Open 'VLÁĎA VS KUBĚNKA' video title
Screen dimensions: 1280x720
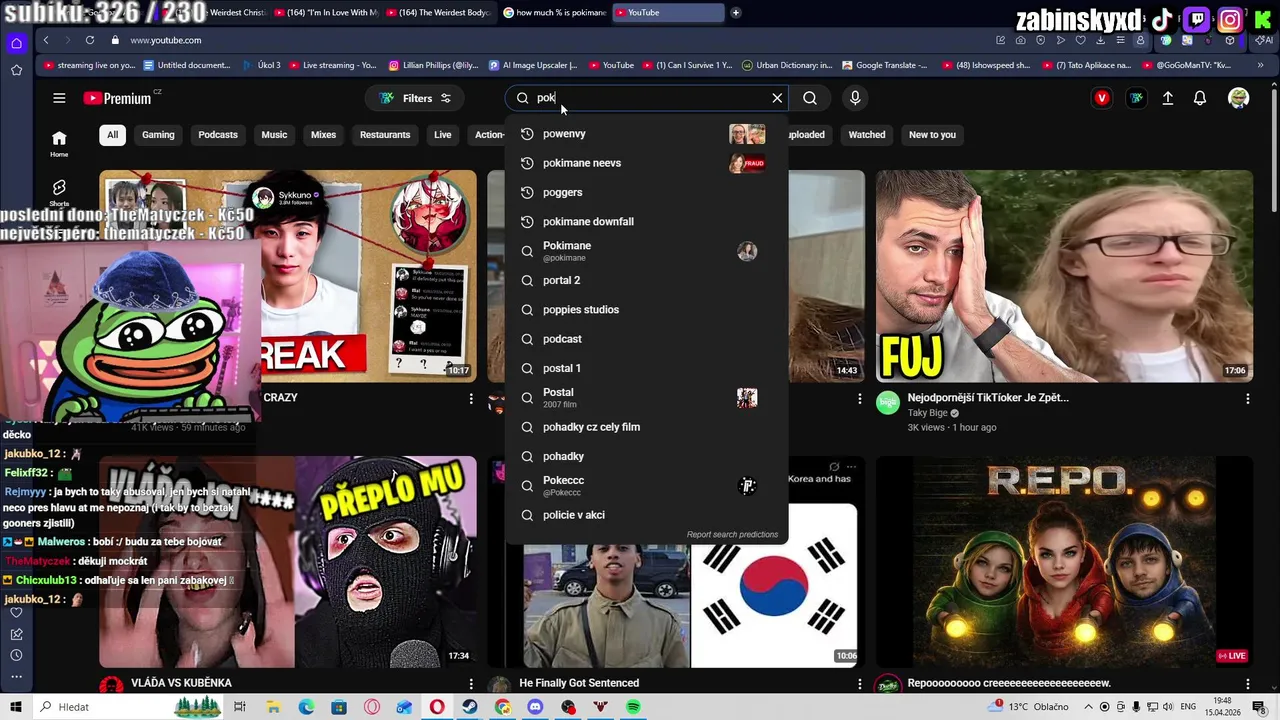(x=181, y=683)
